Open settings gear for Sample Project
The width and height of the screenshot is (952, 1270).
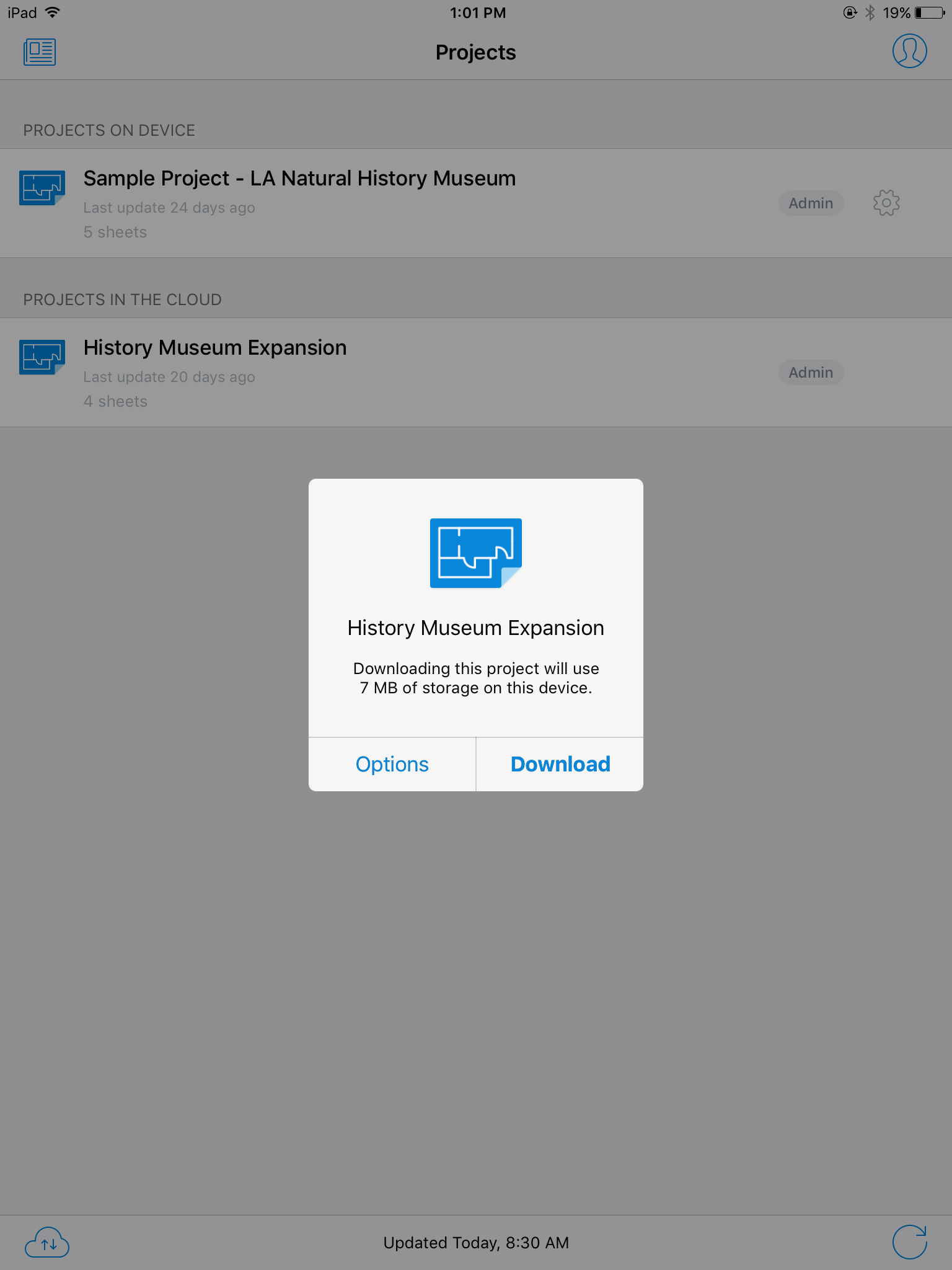(886, 203)
